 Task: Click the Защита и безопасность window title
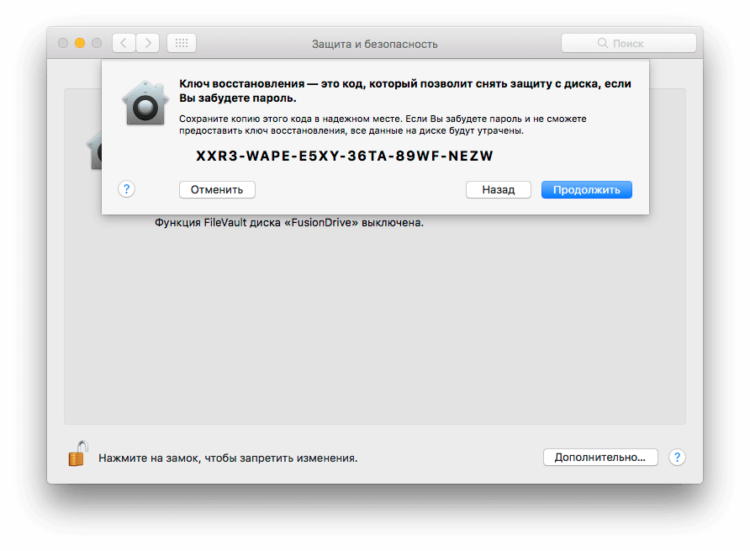(x=375, y=44)
